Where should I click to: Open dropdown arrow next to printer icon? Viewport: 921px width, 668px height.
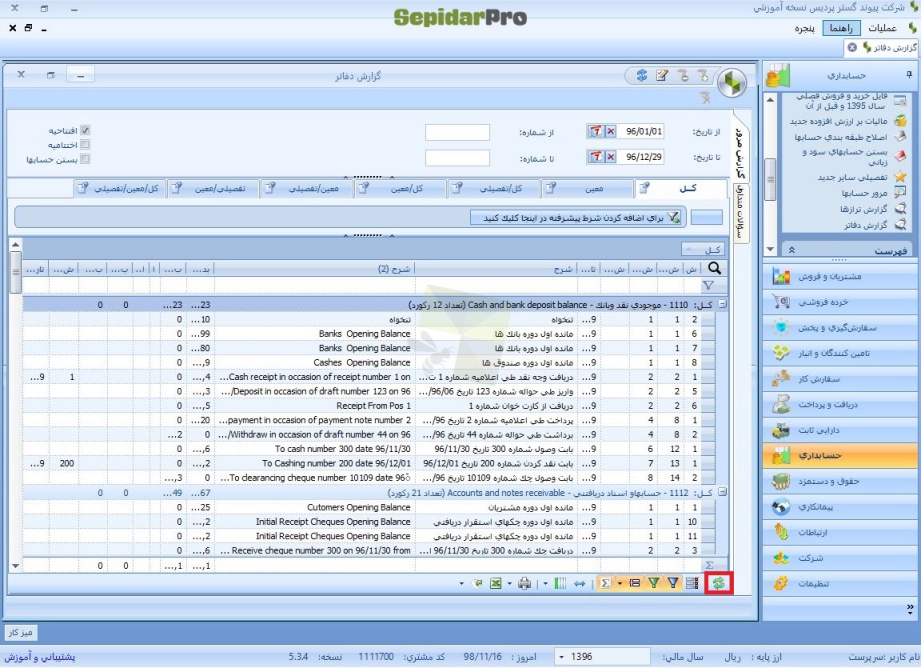[509, 583]
